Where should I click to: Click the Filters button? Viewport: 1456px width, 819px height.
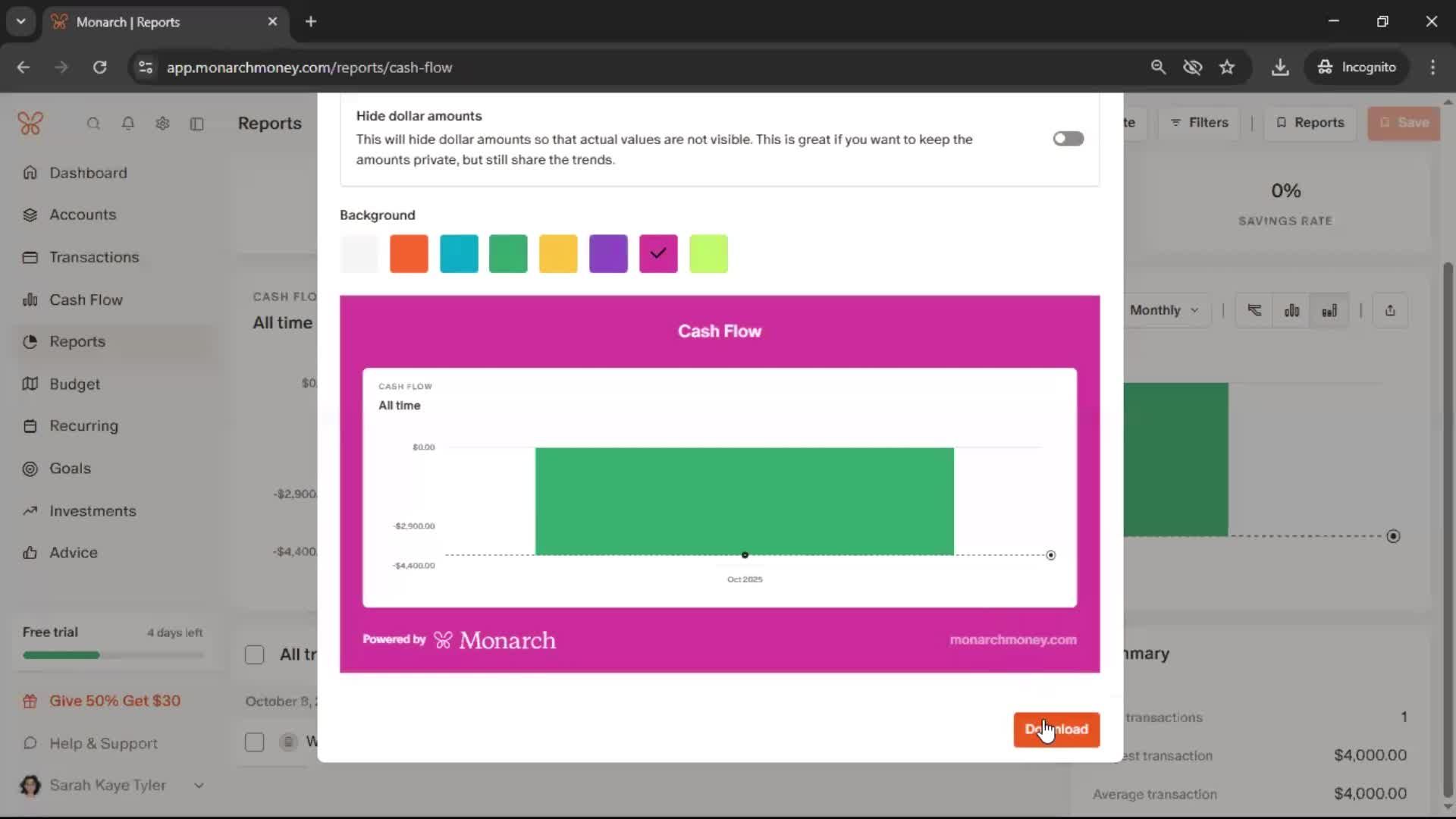click(1199, 123)
